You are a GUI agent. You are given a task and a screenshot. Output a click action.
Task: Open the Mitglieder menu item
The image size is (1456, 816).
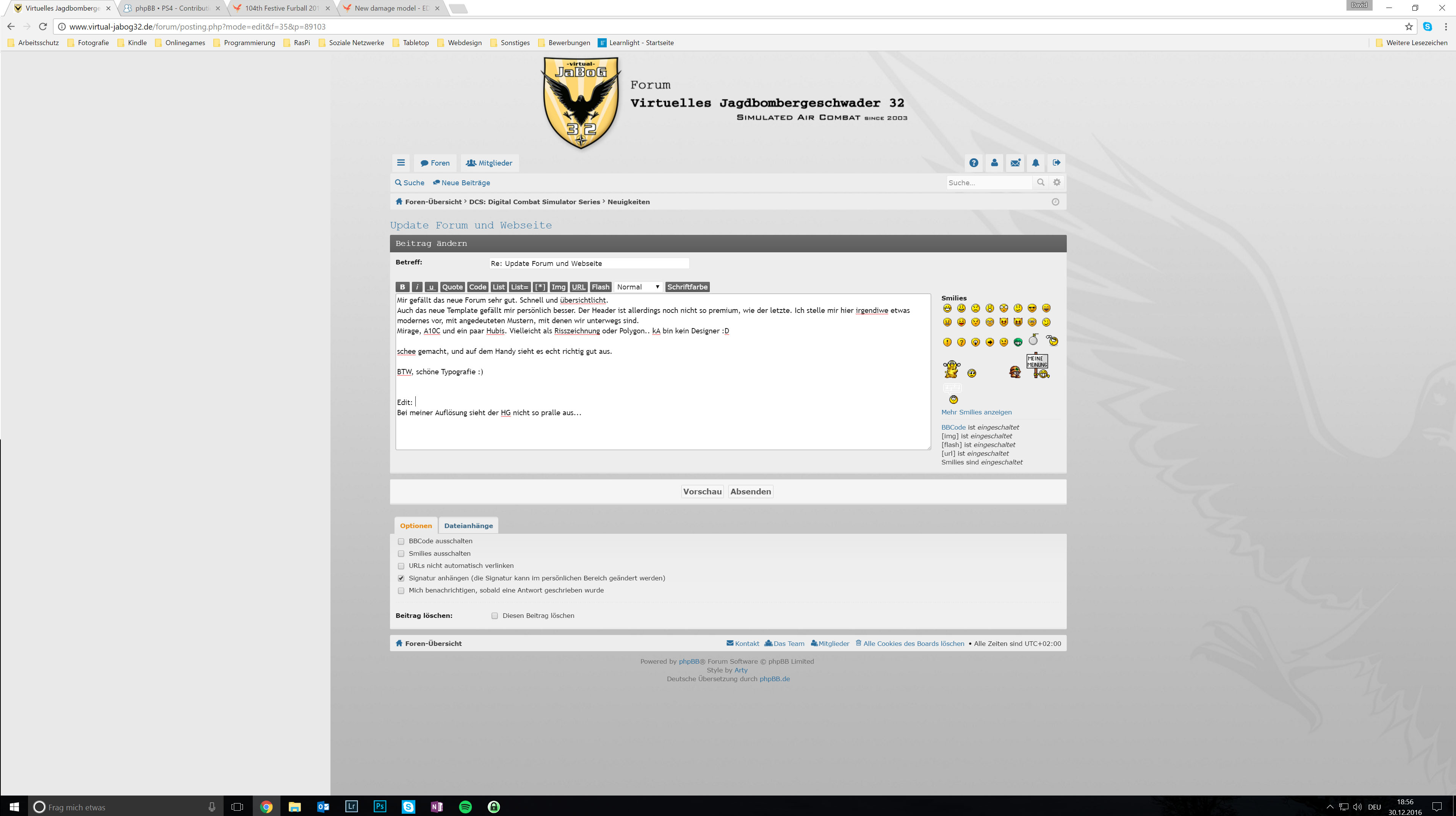[x=489, y=163]
